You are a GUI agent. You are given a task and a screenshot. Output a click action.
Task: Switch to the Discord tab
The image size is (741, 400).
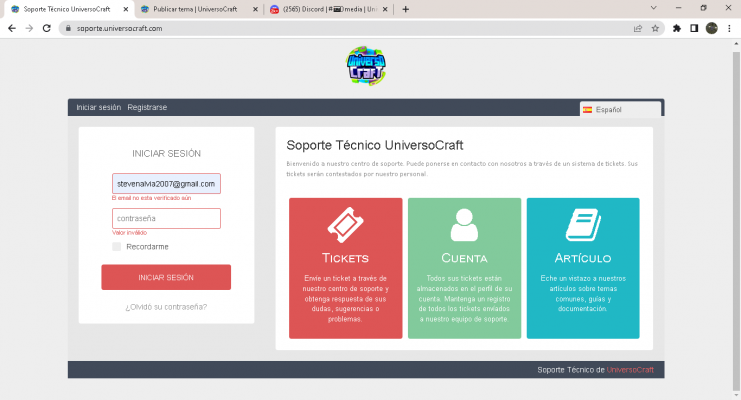(x=328, y=9)
